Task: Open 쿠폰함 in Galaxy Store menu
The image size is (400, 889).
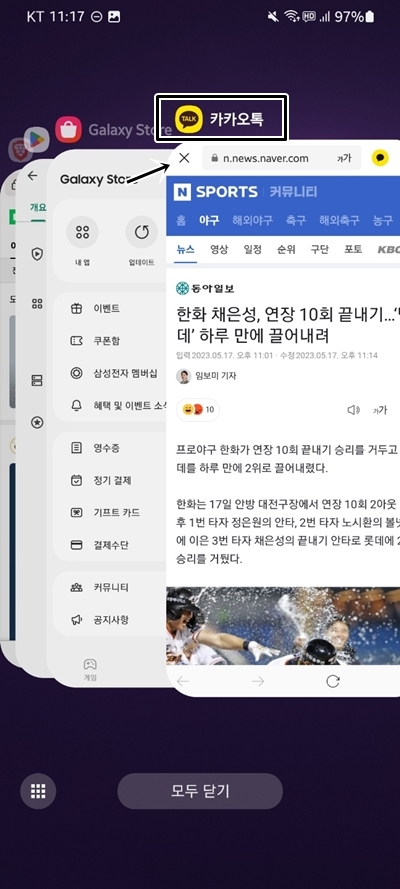Action: [106, 341]
